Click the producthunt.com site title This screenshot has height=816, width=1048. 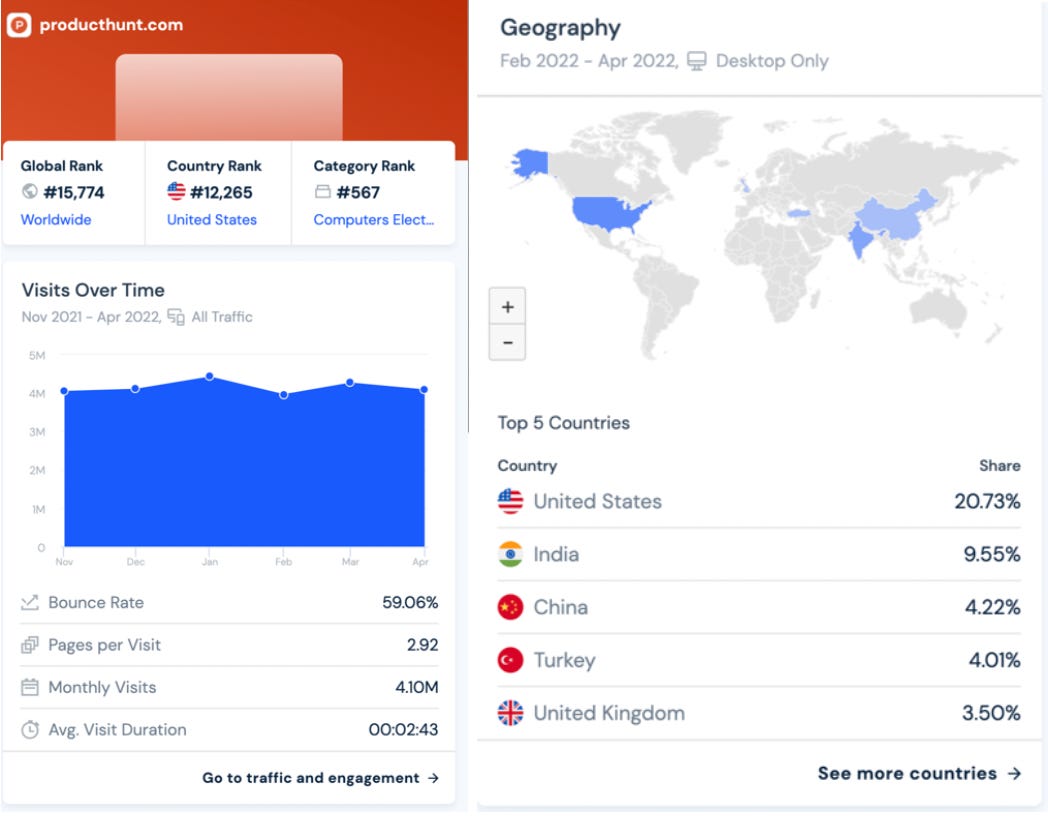111,25
